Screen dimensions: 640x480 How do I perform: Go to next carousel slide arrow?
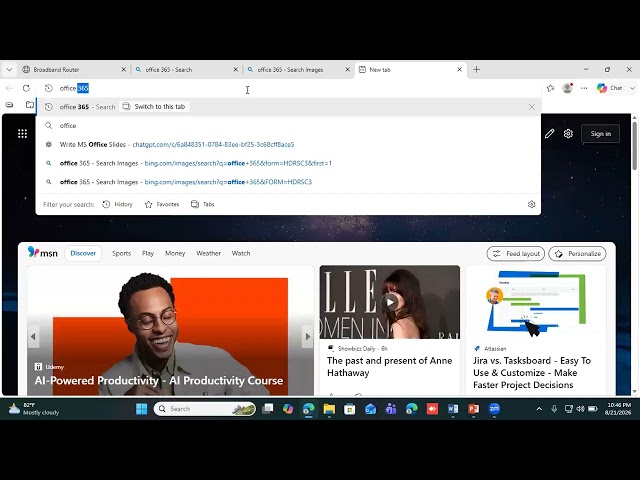point(308,337)
